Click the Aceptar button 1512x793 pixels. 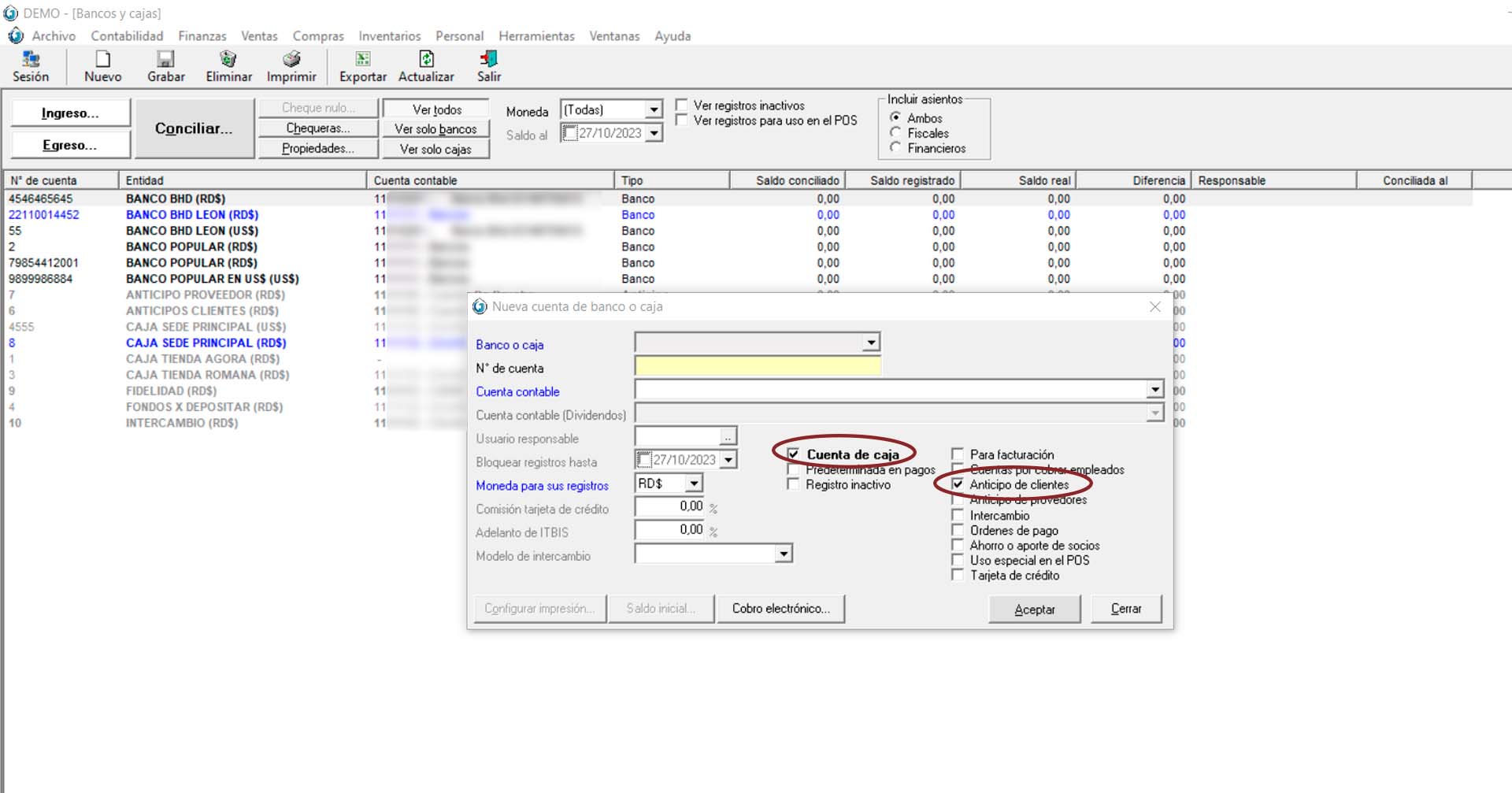pos(1034,610)
